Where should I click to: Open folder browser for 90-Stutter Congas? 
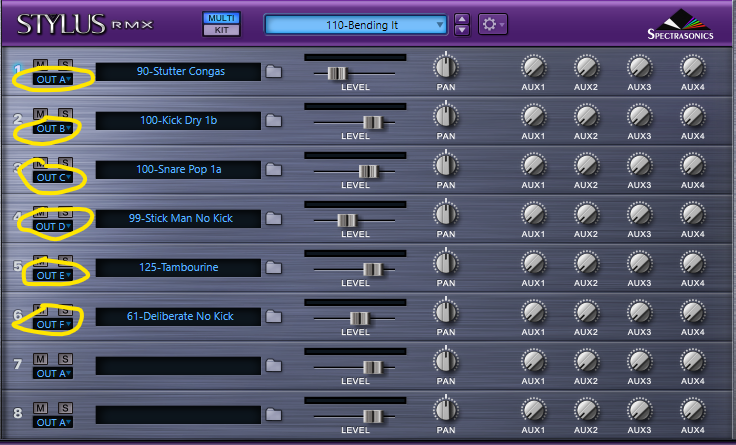pos(274,72)
